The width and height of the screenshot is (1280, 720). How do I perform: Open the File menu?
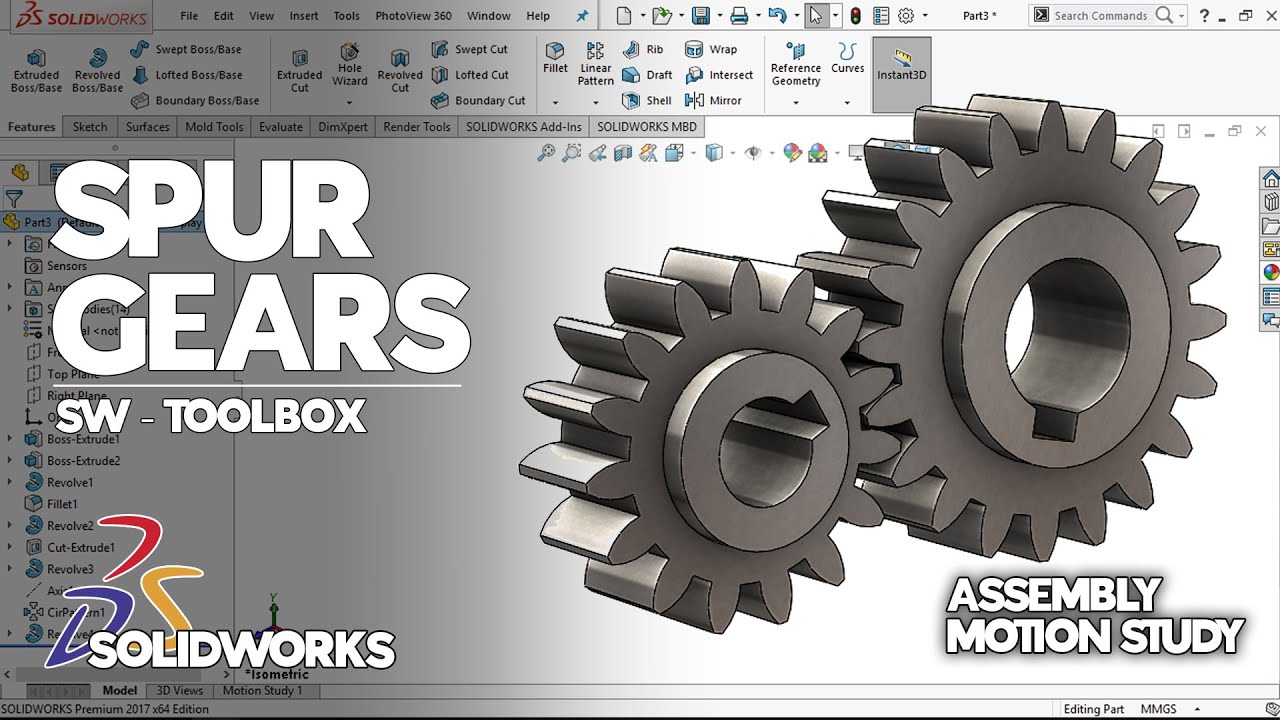(x=189, y=16)
